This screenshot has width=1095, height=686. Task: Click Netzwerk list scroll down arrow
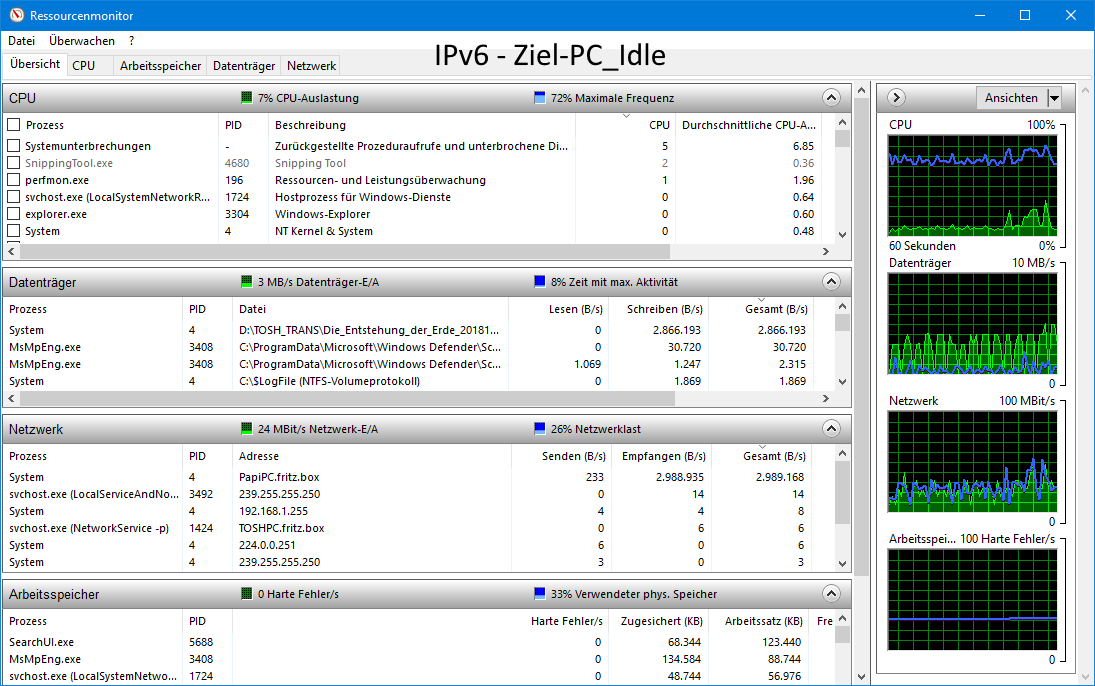[842, 564]
